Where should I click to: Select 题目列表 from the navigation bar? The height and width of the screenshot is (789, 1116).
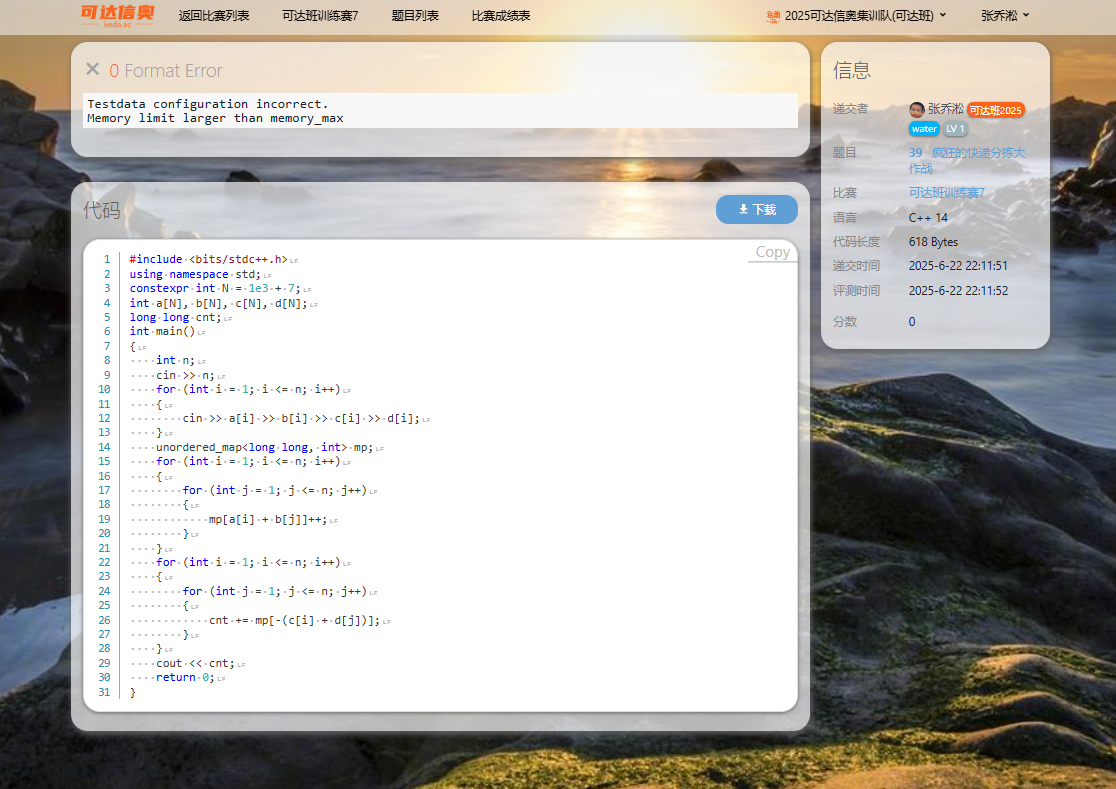(x=415, y=16)
